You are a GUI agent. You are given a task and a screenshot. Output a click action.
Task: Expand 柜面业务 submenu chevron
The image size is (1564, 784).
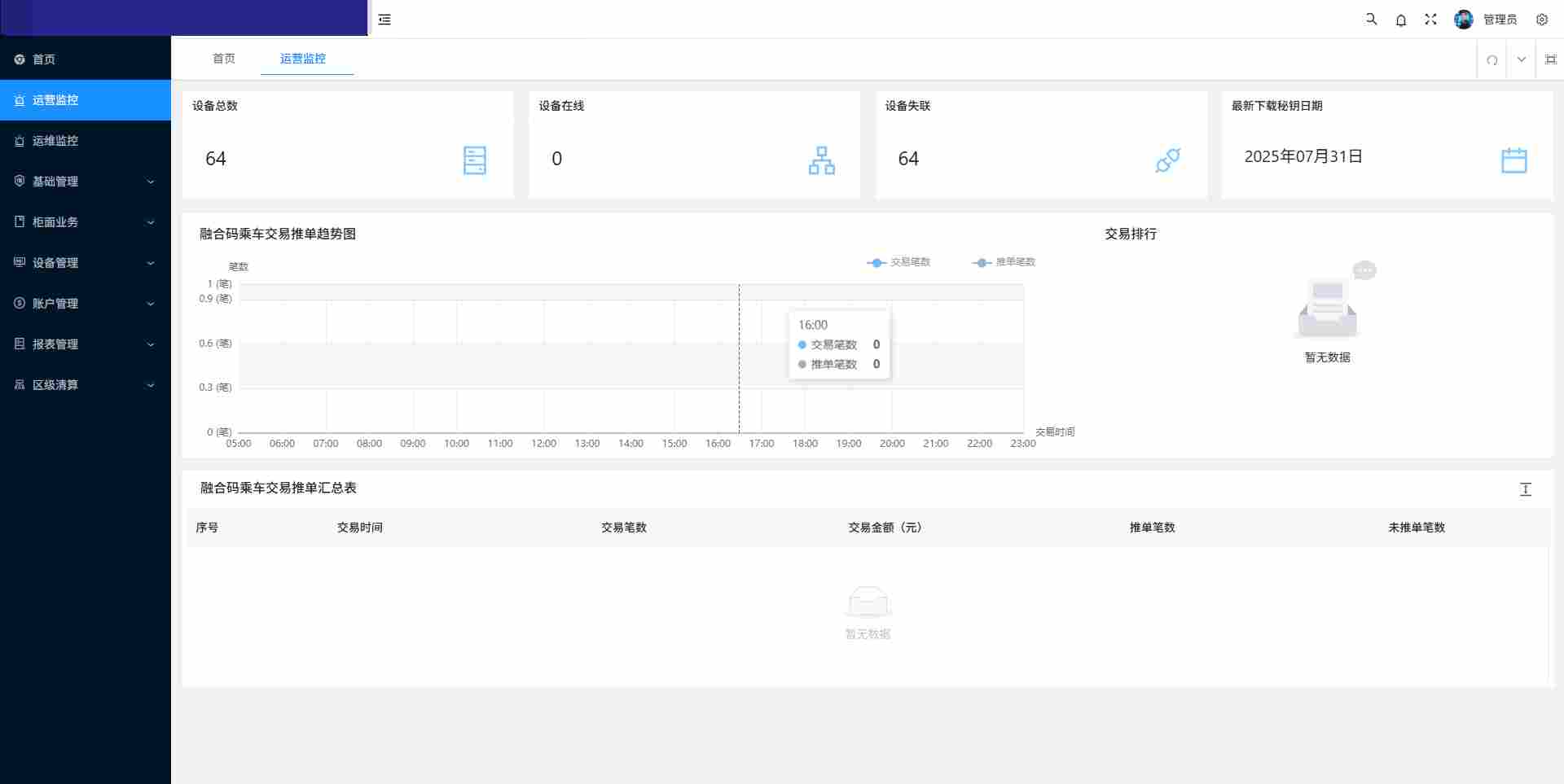[151, 222]
